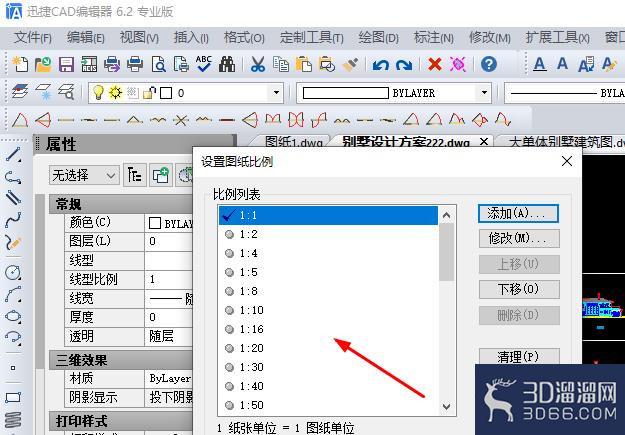Save drawing with the floppy disk icon
Viewport: 625px width, 435px height.
pyautogui.click(x=66, y=64)
